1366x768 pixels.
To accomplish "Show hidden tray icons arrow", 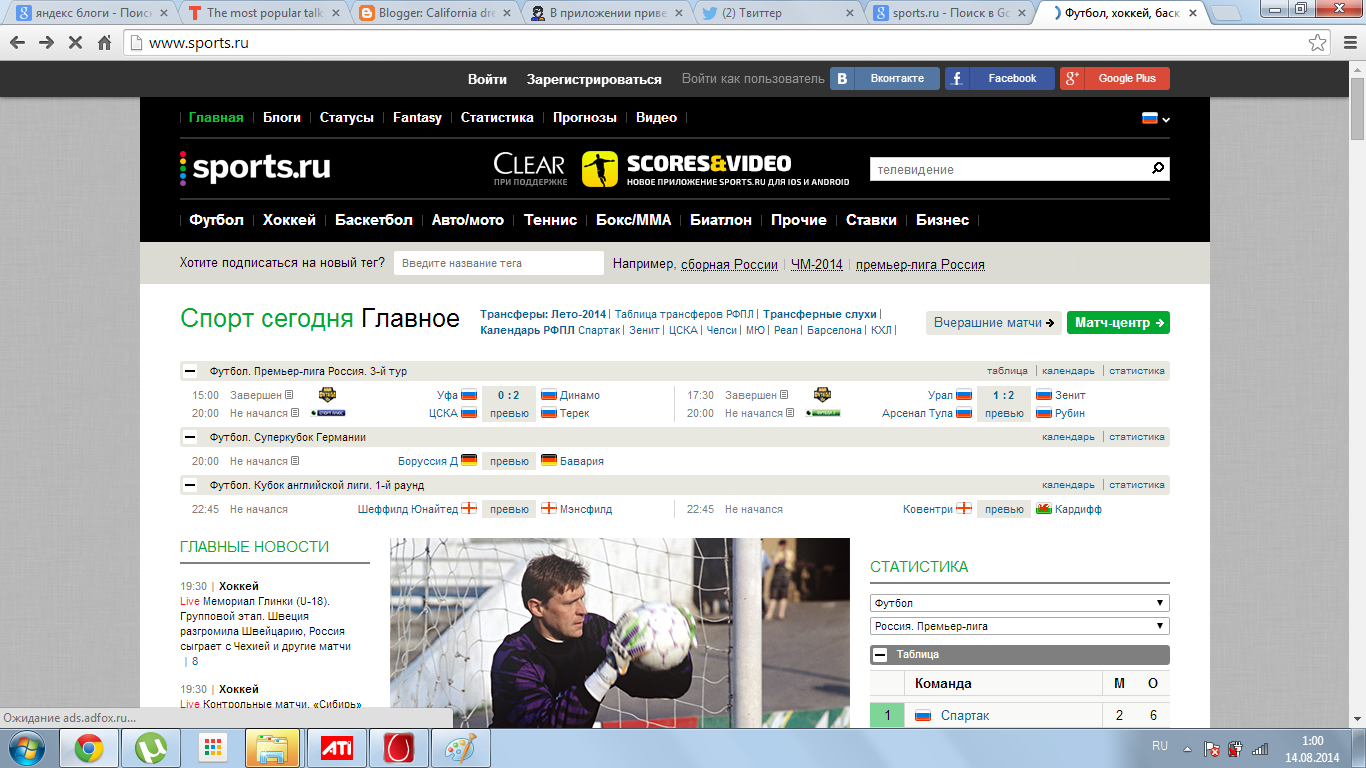I will (1187, 748).
